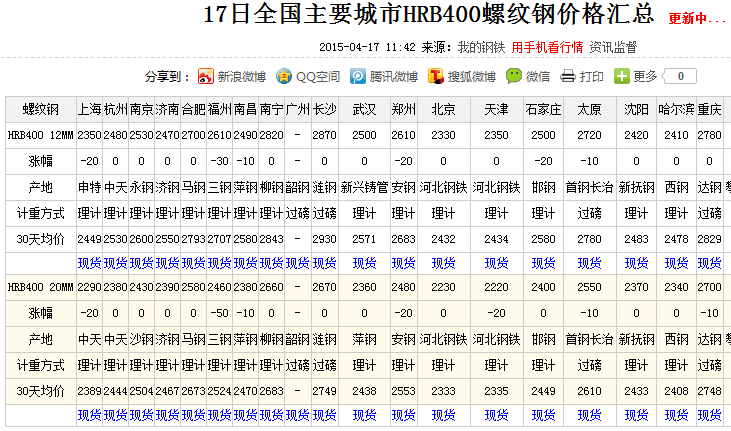Click the publish time 2015-04-17 11:42
The image size is (731, 431).
(367, 47)
